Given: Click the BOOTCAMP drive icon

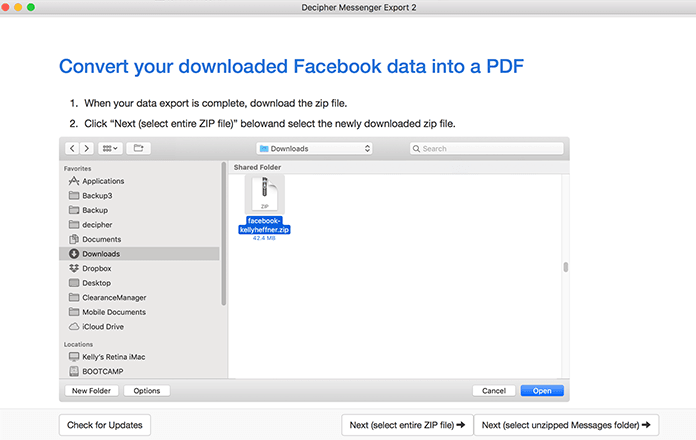Looking at the screenshot, I should click(74, 371).
